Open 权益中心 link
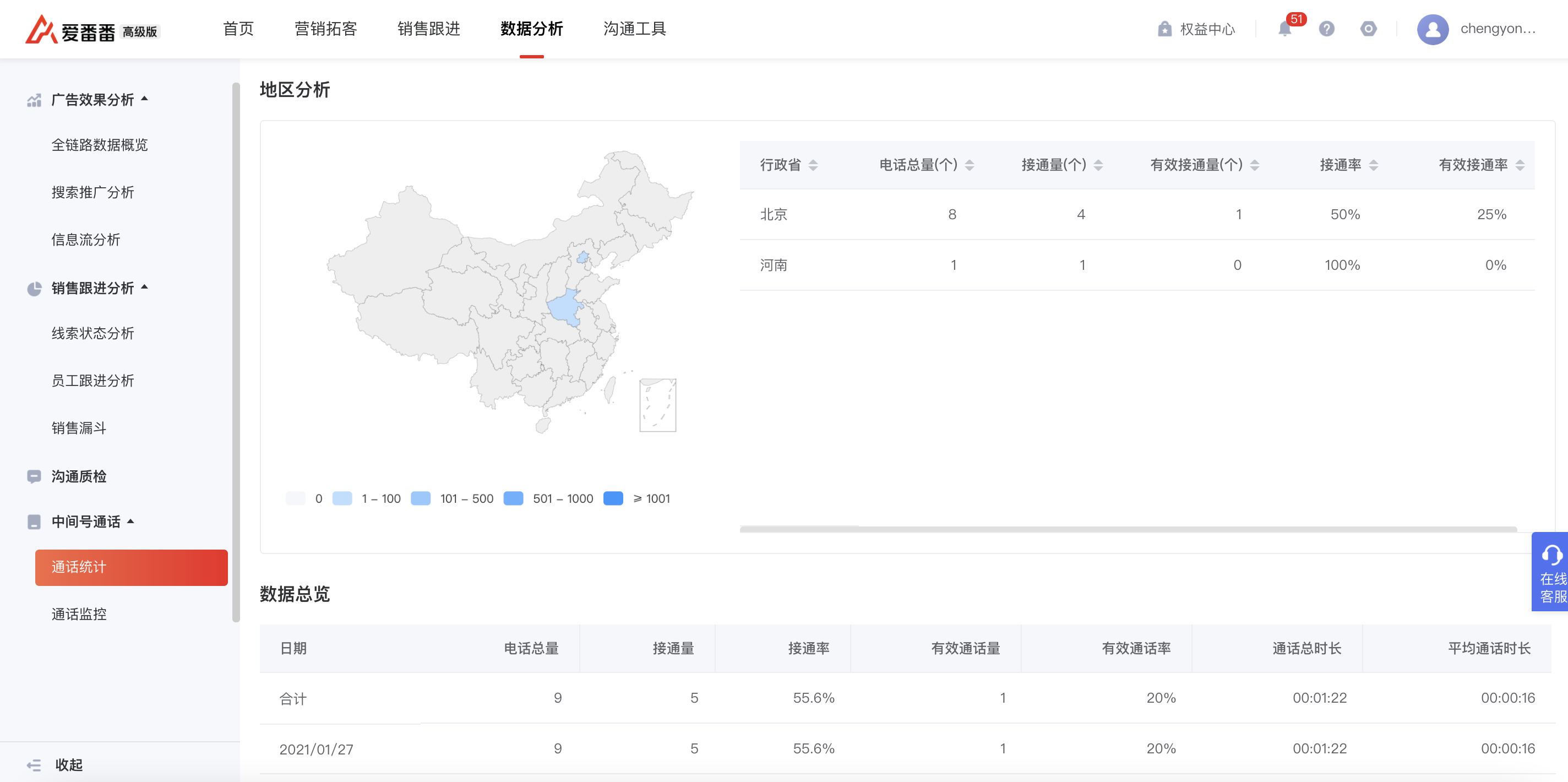The height and width of the screenshot is (782, 1568). pyautogui.click(x=1207, y=29)
